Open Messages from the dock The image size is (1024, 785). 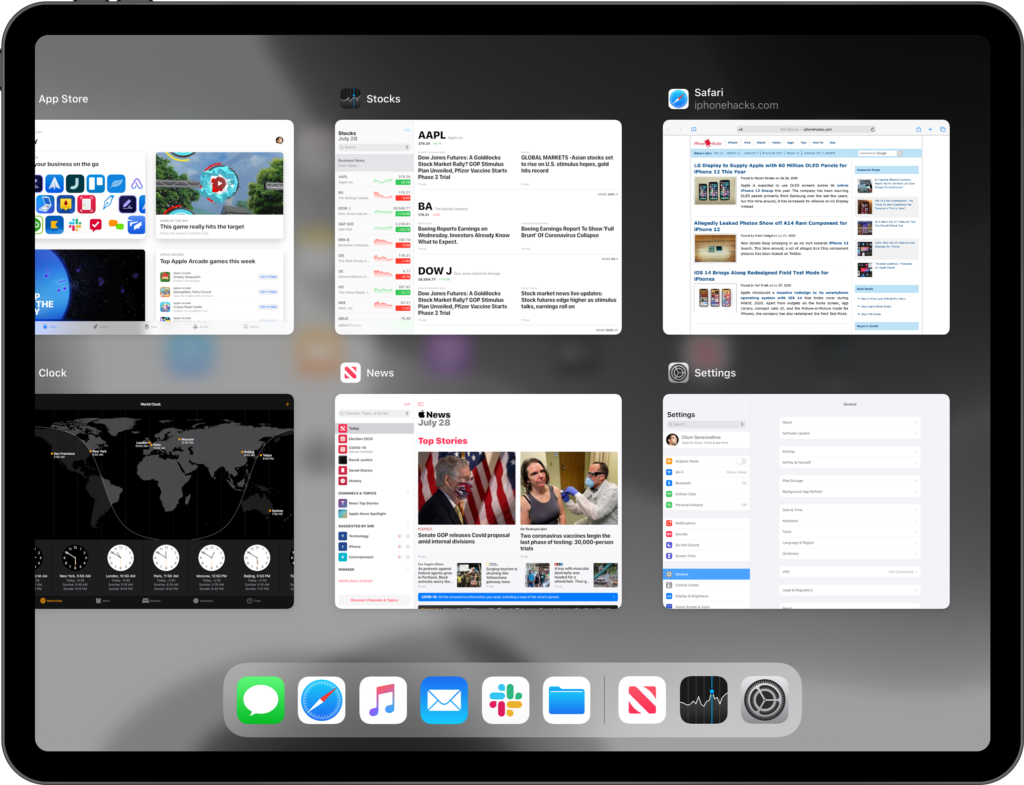tap(261, 699)
